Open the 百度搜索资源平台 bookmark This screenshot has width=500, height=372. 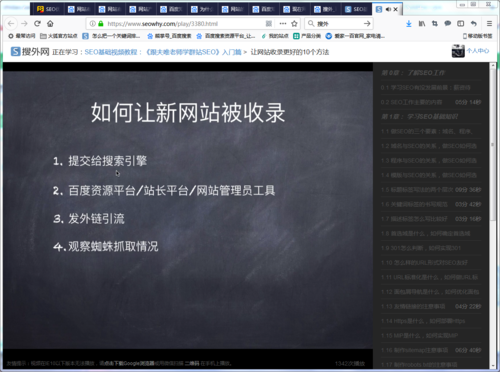[x=226, y=36]
